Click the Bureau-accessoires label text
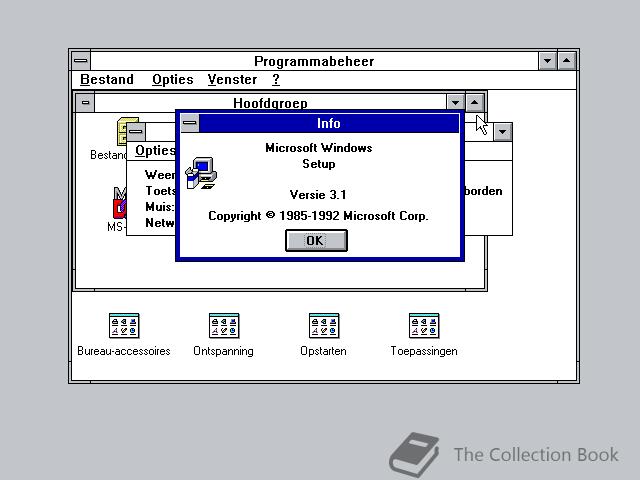640x480 pixels. click(124, 351)
